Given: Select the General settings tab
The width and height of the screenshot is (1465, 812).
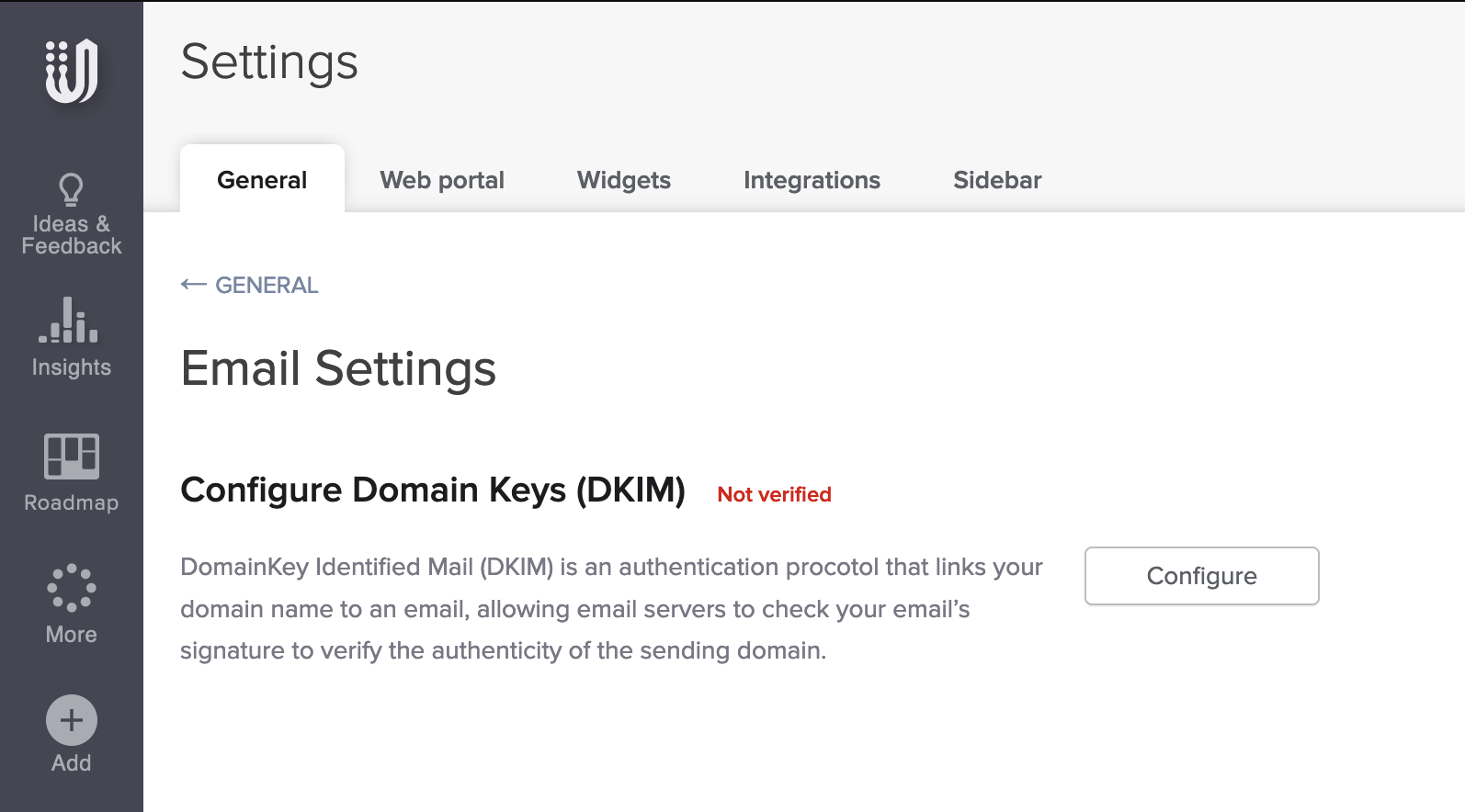Looking at the screenshot, I should pyautogui.click(x=262, y=180).
